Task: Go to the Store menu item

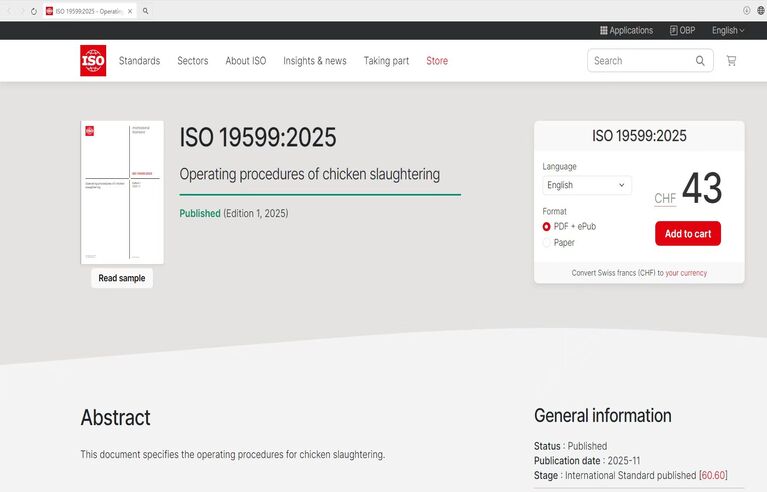Action: point(437,61)
